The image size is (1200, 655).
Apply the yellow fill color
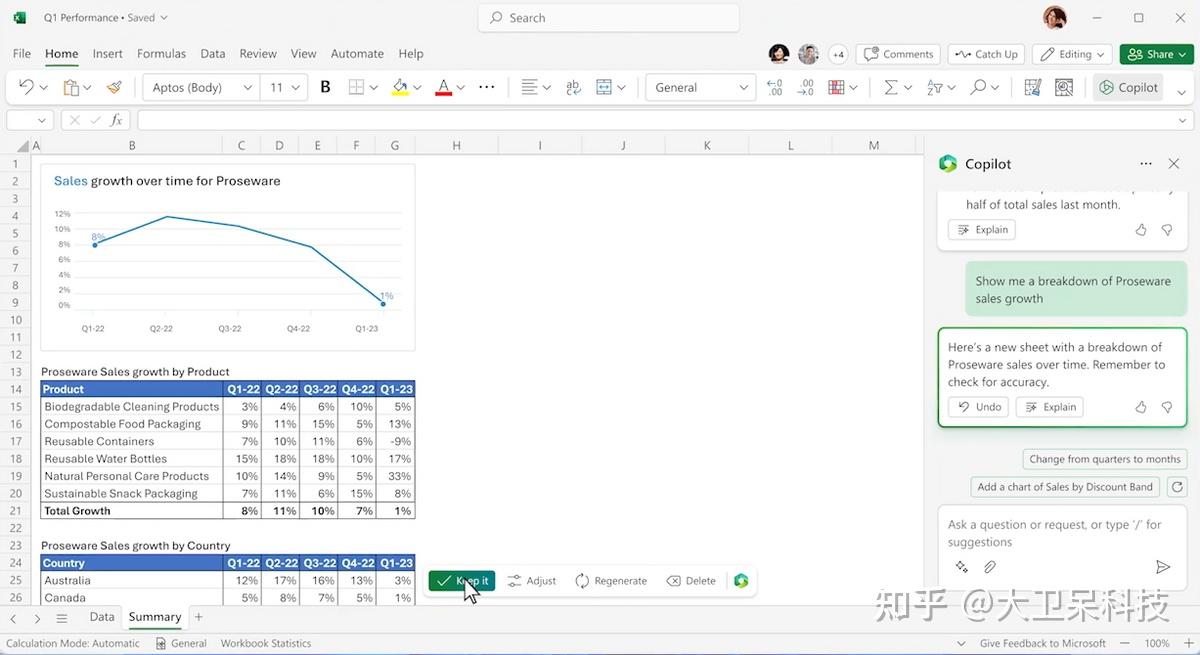coord(400,87)
